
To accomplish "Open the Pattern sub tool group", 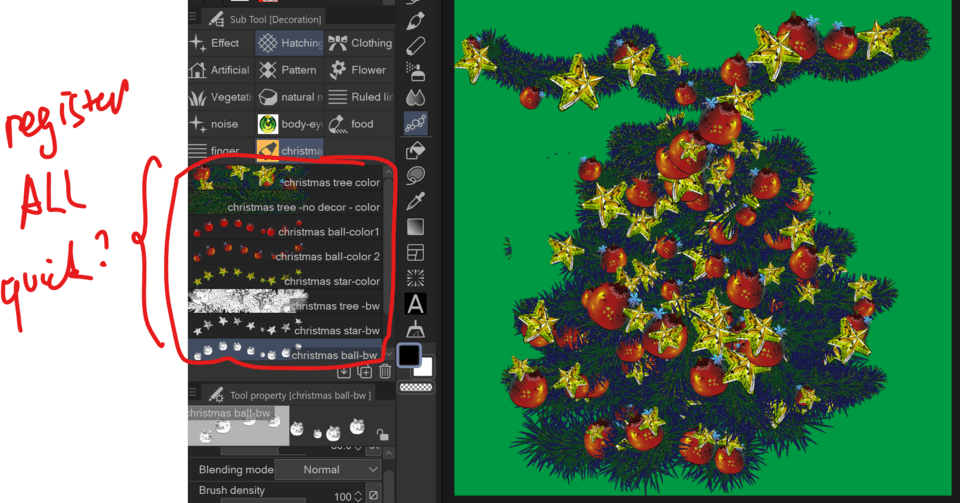I will click(x=289, y=70).
